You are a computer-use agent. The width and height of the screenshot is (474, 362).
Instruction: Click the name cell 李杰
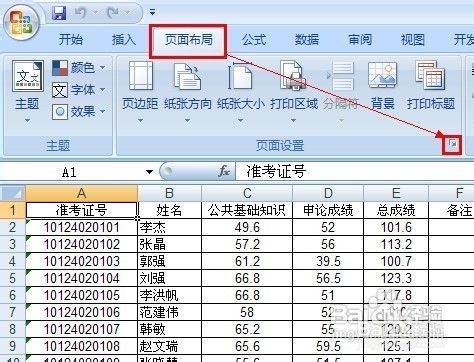169,227
